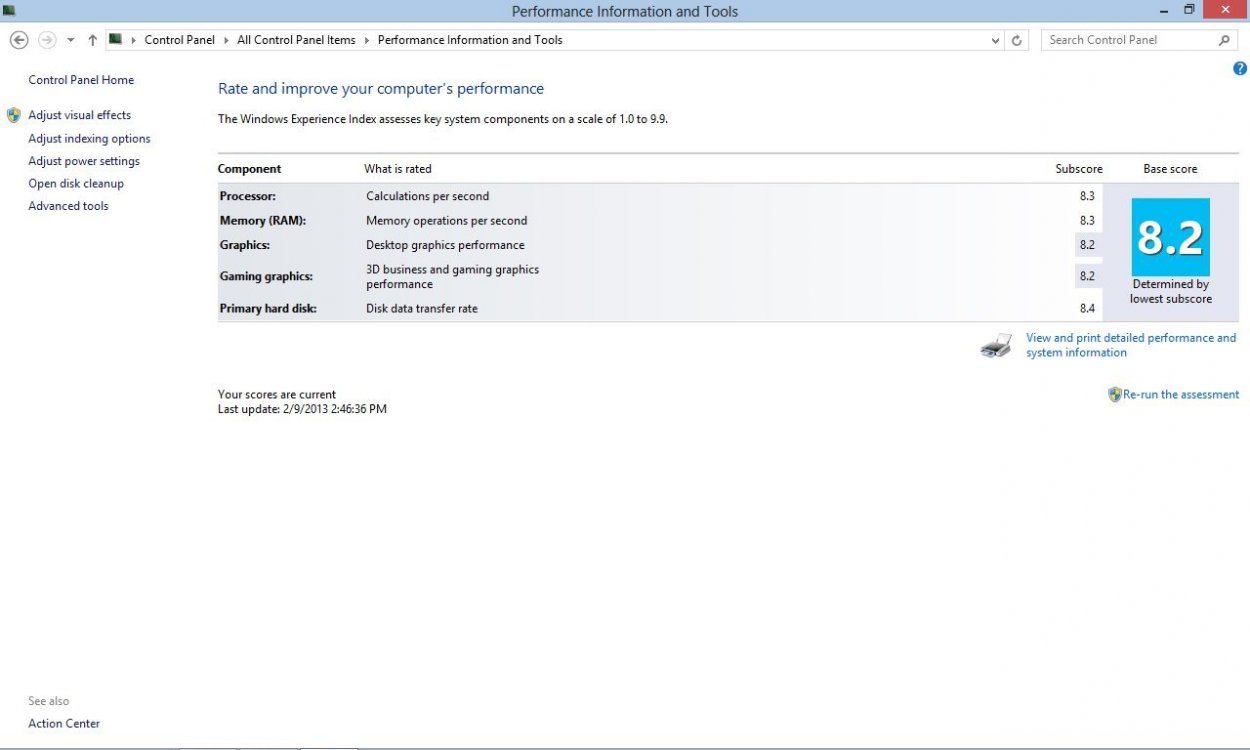1250x750 pixels.
Task: Open Help with the blue question icon
Action: coord(1240,69)
